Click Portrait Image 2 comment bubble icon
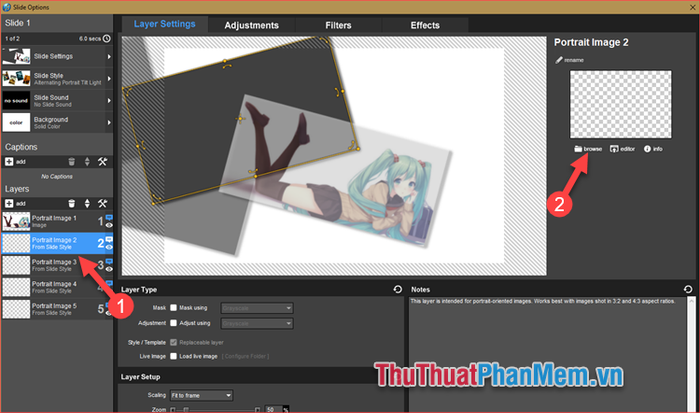Screen dimensions: 700x413 click(x=109, y=240)
